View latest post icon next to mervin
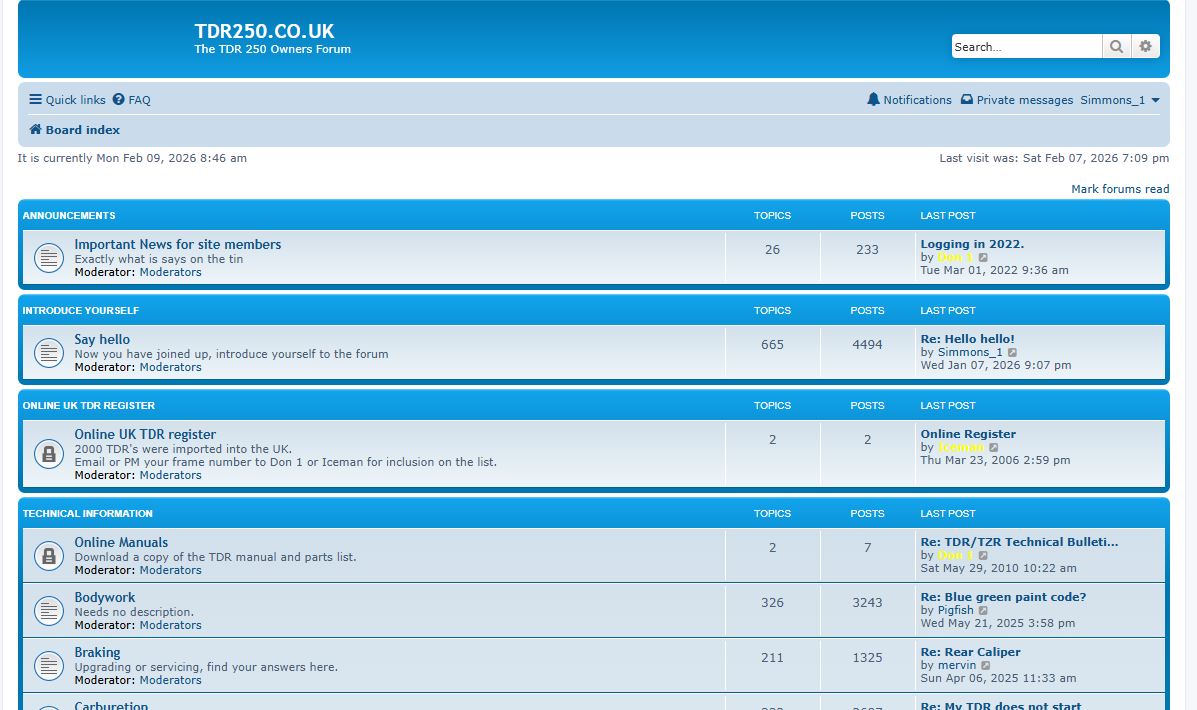This screenshot has height=710, width=1197. [x=986, y=666]
